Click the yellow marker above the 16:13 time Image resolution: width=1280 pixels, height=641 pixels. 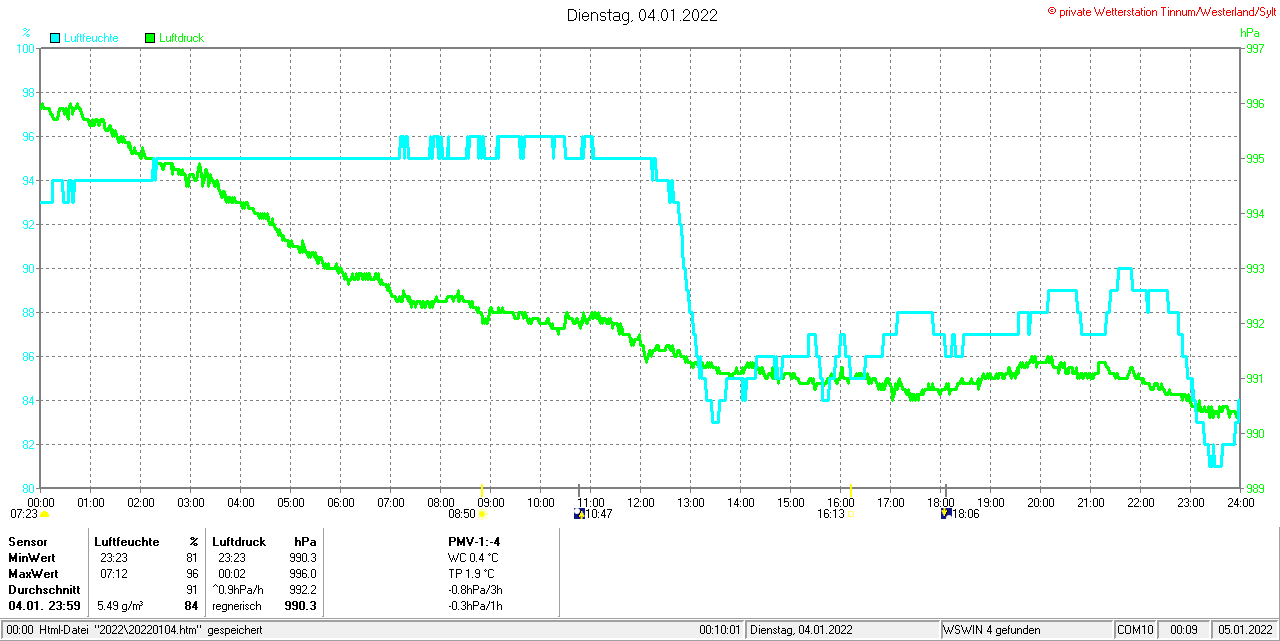coord(850,488)
